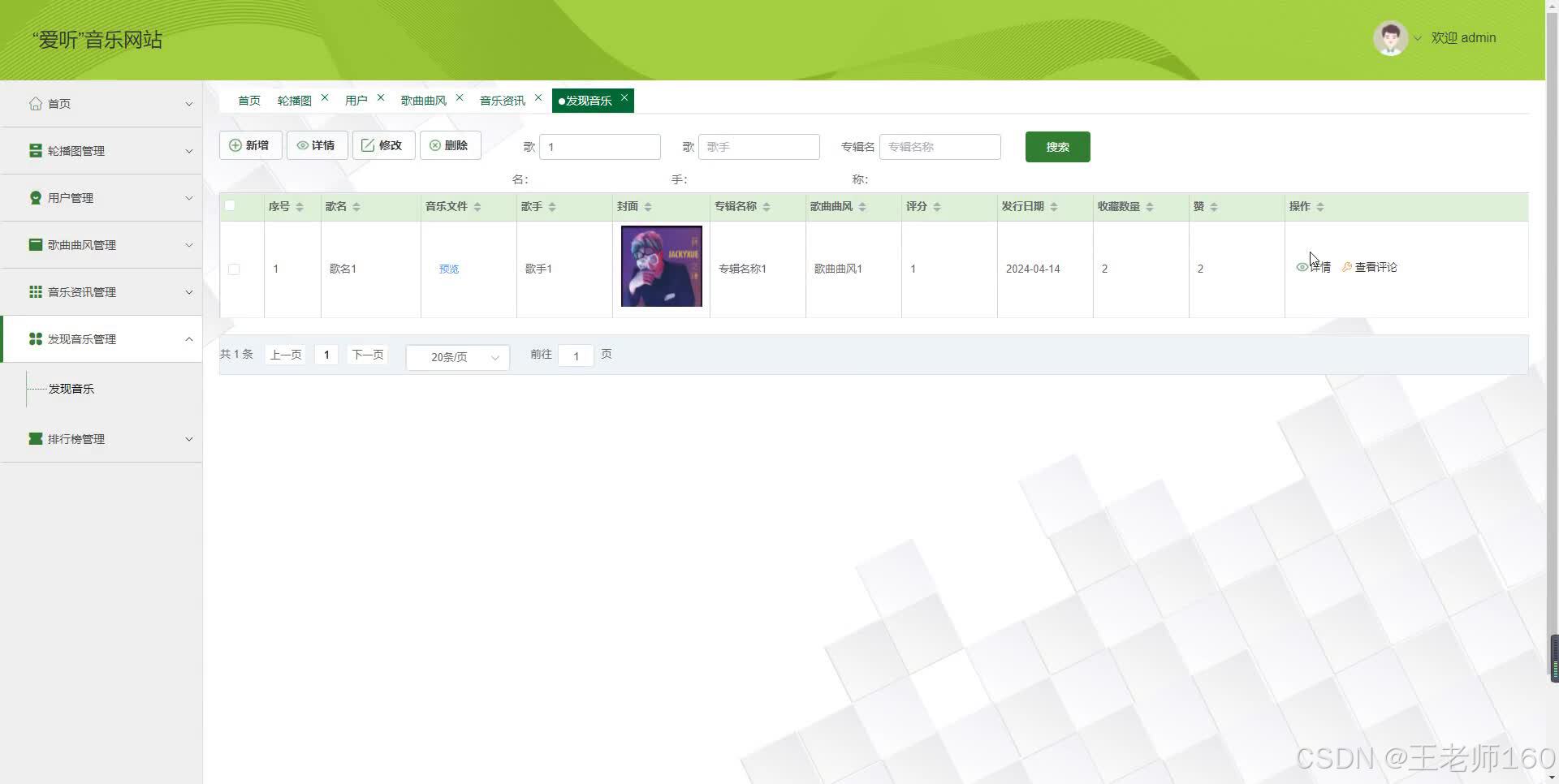Expand the 用户管理 menu

tap(189, 198)
